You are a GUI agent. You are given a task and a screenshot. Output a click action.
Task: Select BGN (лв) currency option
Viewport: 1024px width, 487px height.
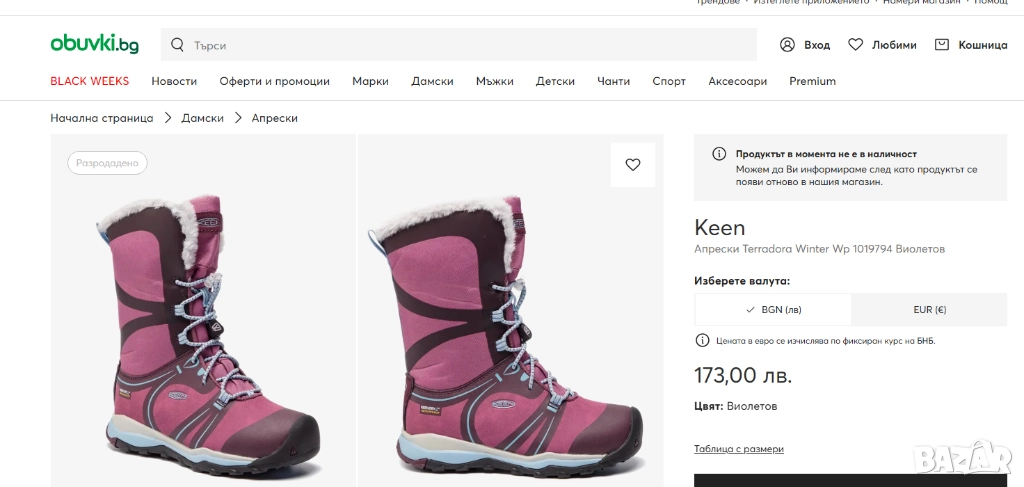click(x=773, y=310)
